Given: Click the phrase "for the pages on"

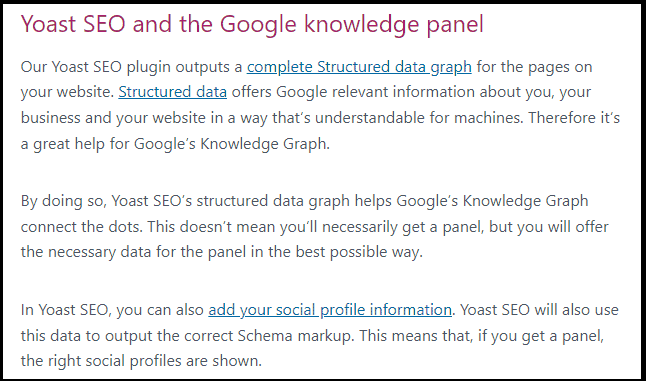Looking at the screenshot, I should pyautogui.click(x=534, y=67).
